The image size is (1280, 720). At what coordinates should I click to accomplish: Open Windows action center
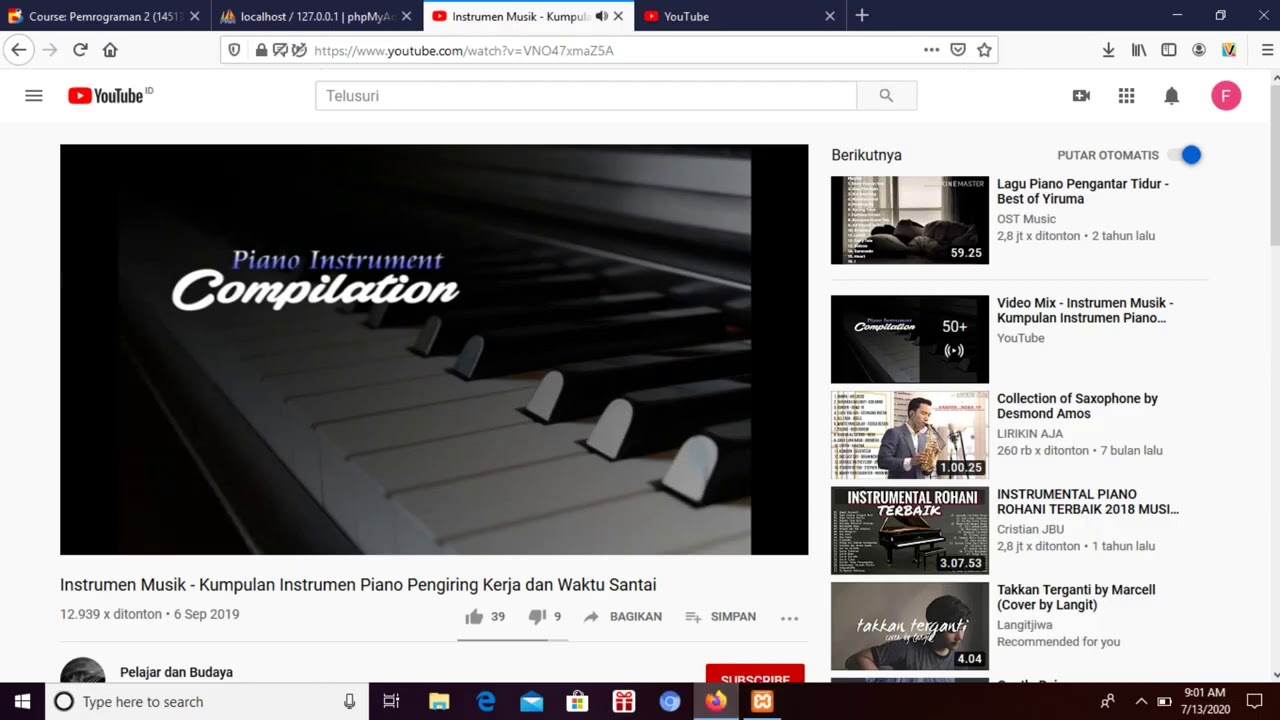(1254, 701)
